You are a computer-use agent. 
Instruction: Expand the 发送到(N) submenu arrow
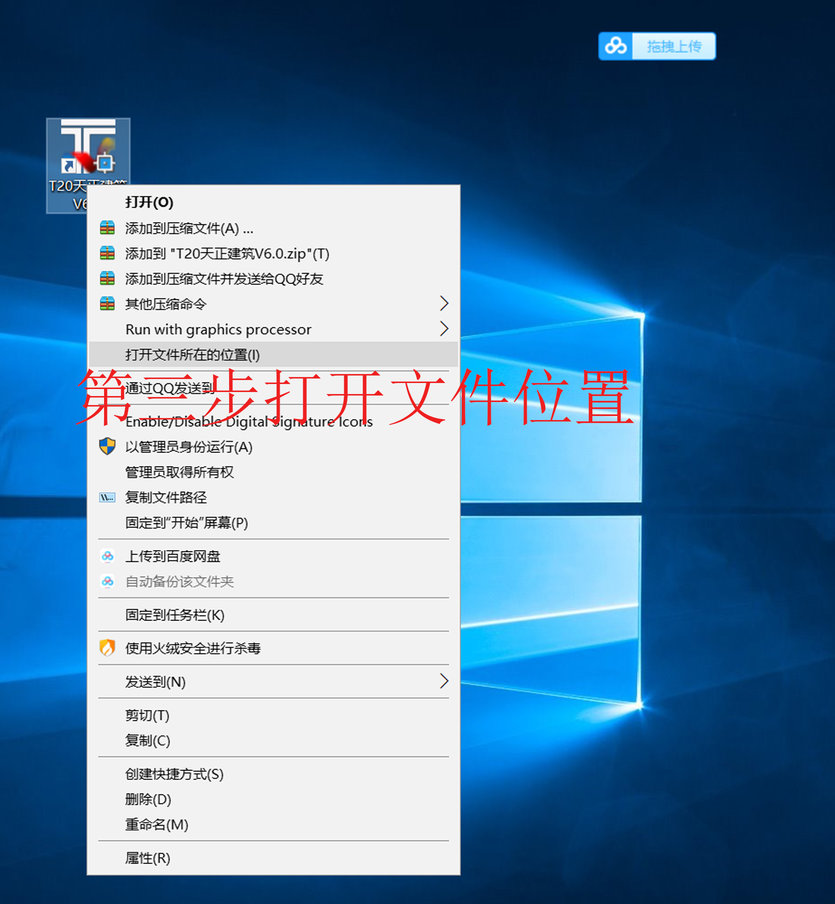pos(443,681)
